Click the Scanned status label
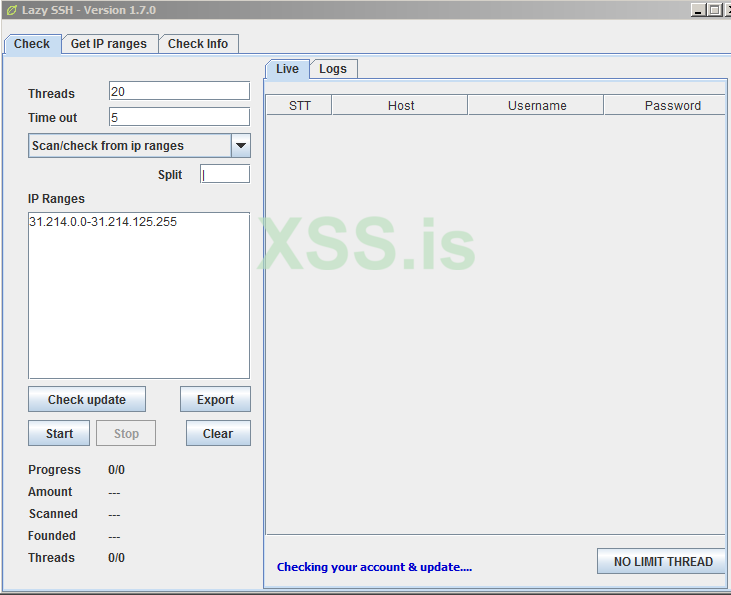The image size is (731, 595). 53,513
